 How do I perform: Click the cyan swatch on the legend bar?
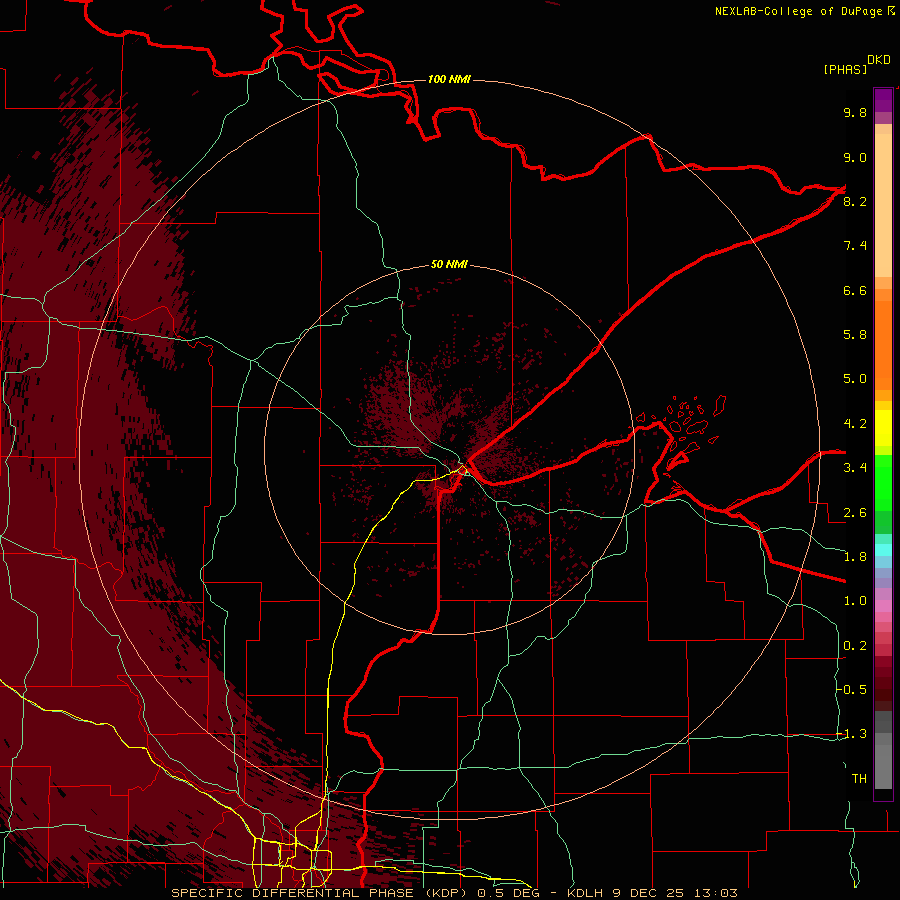click(883, 549)
